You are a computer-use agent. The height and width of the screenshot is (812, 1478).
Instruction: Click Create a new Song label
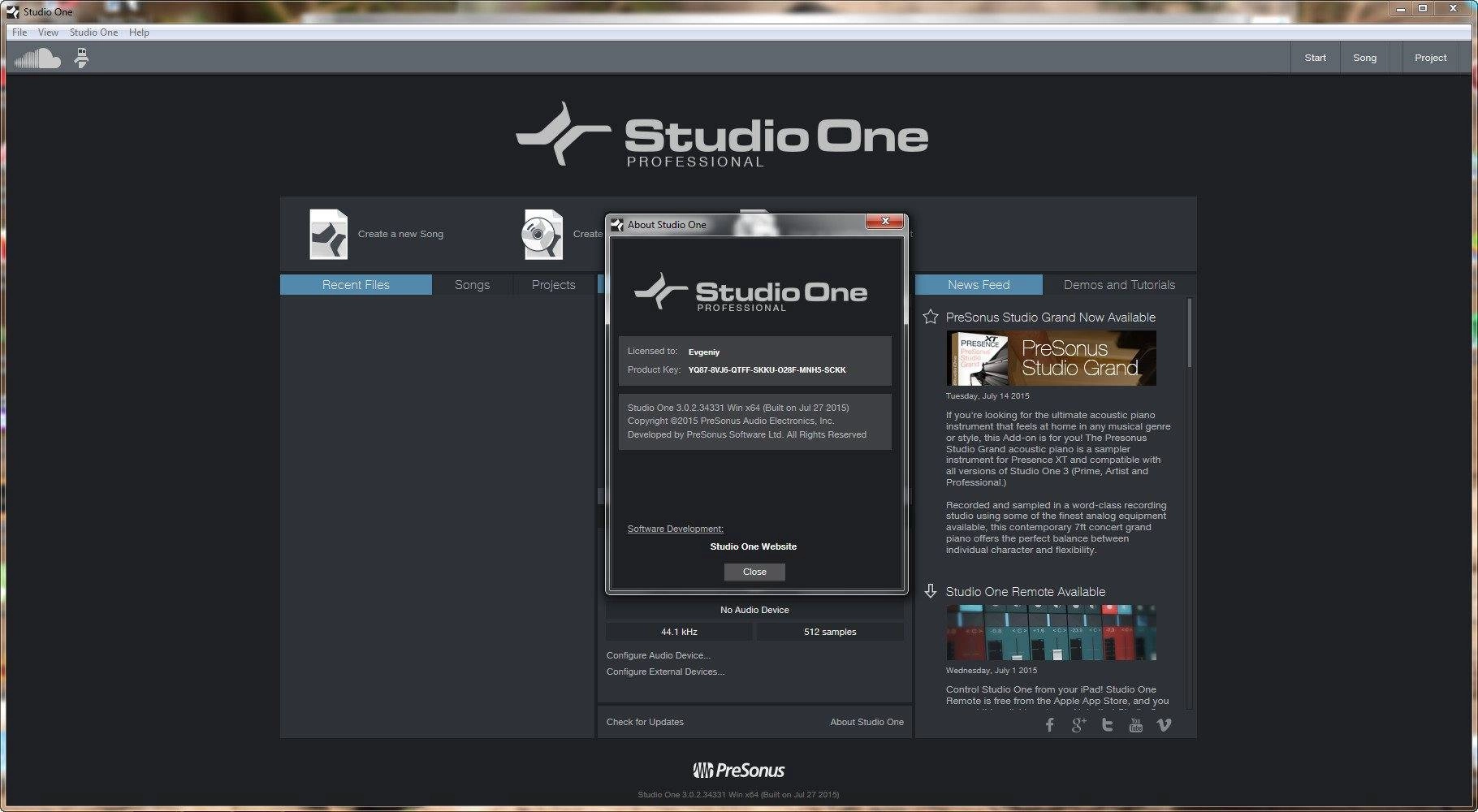pos(400,234)
